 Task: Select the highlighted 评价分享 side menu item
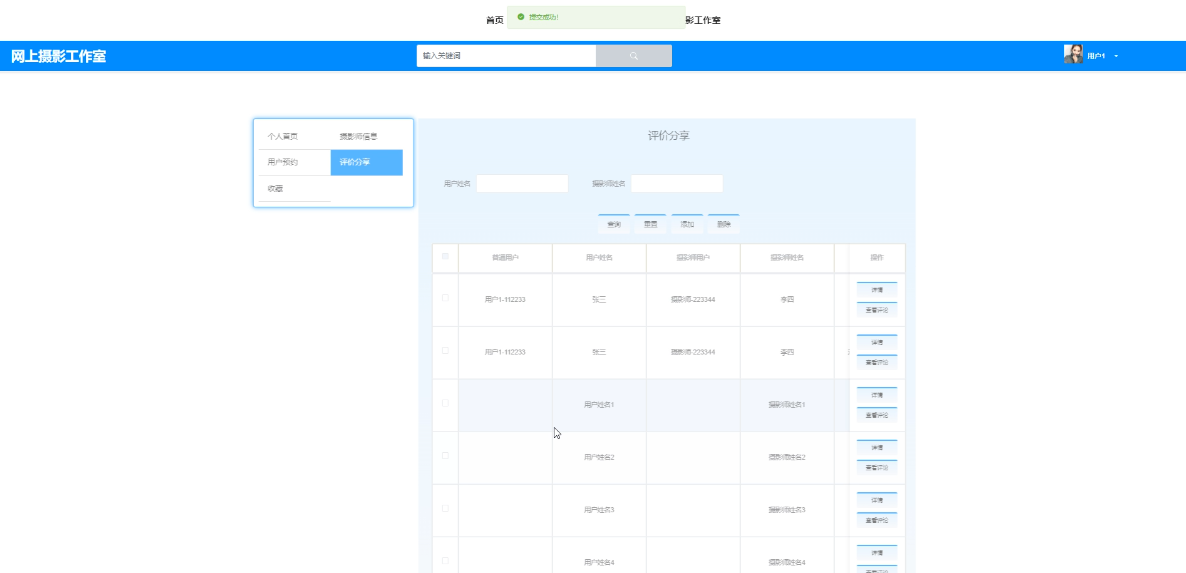coord(366,163)
